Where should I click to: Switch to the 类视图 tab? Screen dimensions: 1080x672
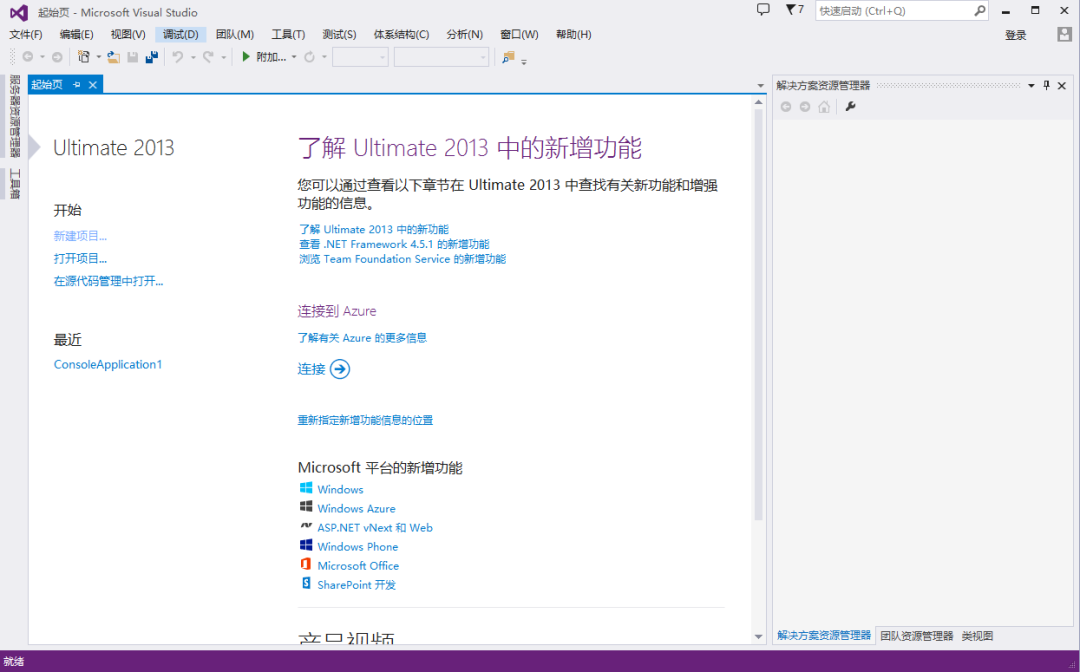point(977,636)
